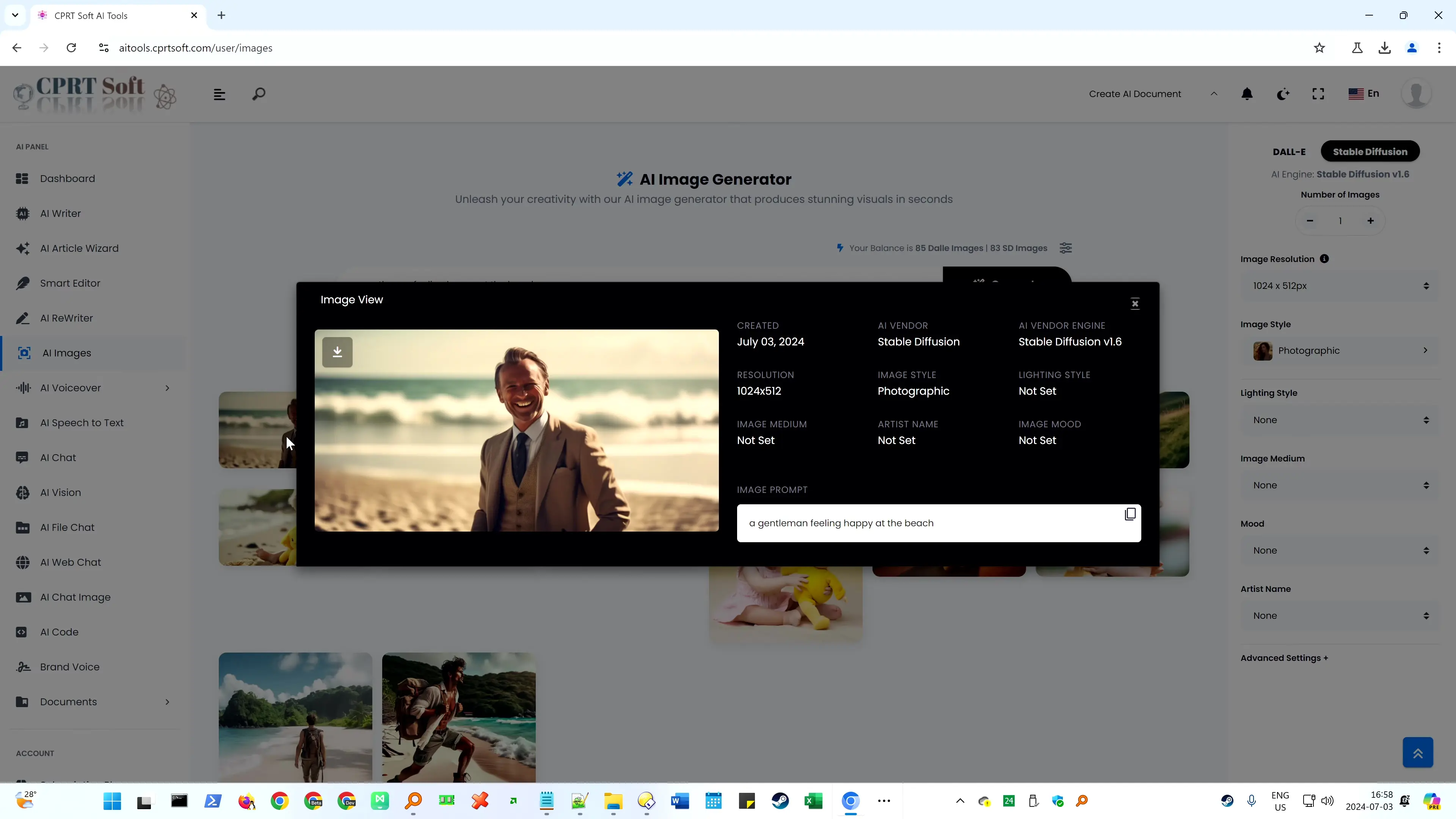Click the AI Chat sidebar icon
This screenshot has height=819, width=1456.
22,457
